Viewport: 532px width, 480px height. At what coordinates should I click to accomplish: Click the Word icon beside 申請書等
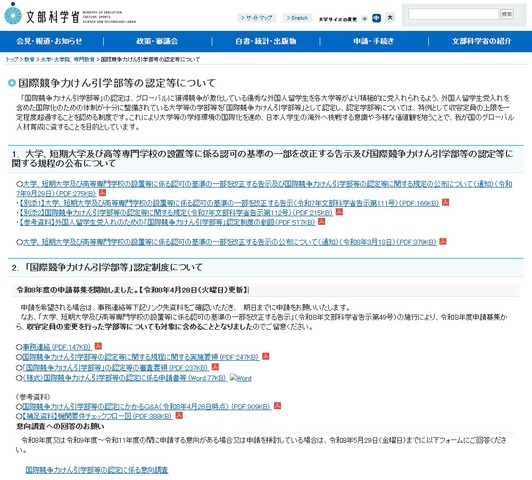coord(241,378)
